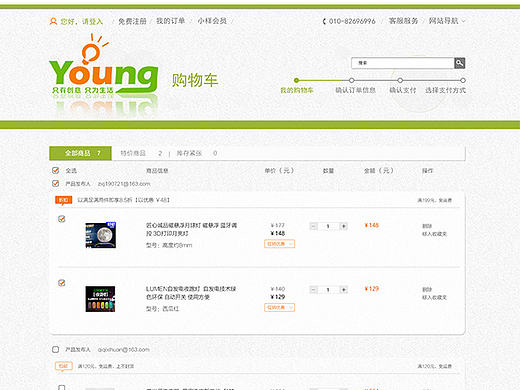Uncheck the moon lamp product checkbox
Screen dimensions: 520x390
62,219
